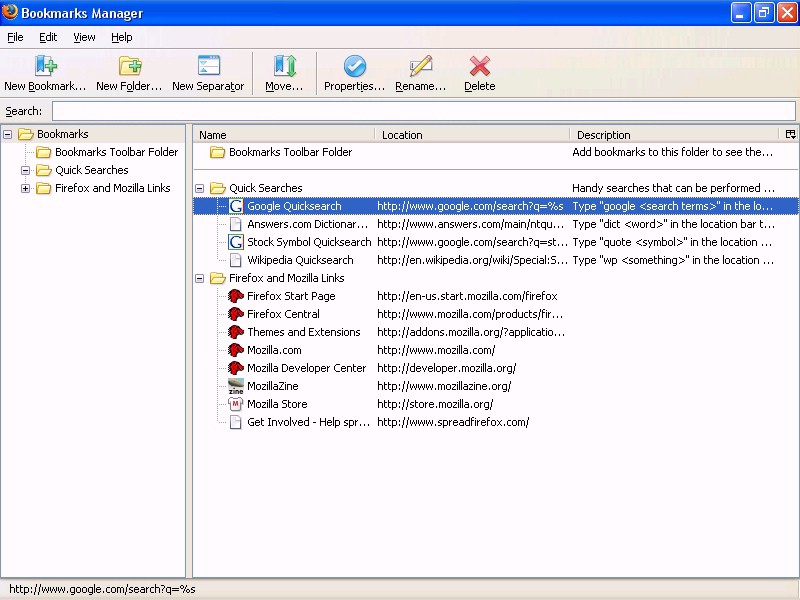Collapse Quick Searches in the left tree
Screen dimensions: 800x600
[26, 170]
